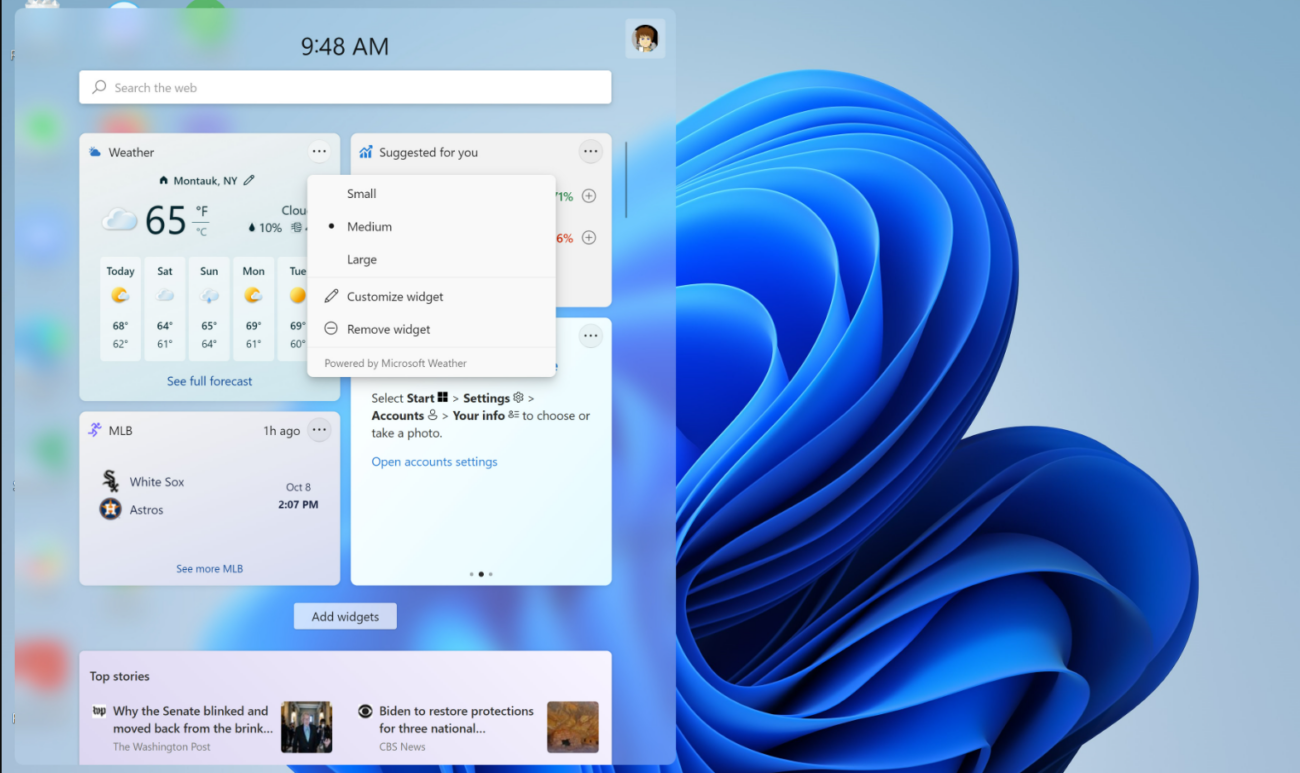This screenshot has height=773, width=1300.
Task: Click the minus circle icon for Remove widget
Action: click(x=331, y=329)
